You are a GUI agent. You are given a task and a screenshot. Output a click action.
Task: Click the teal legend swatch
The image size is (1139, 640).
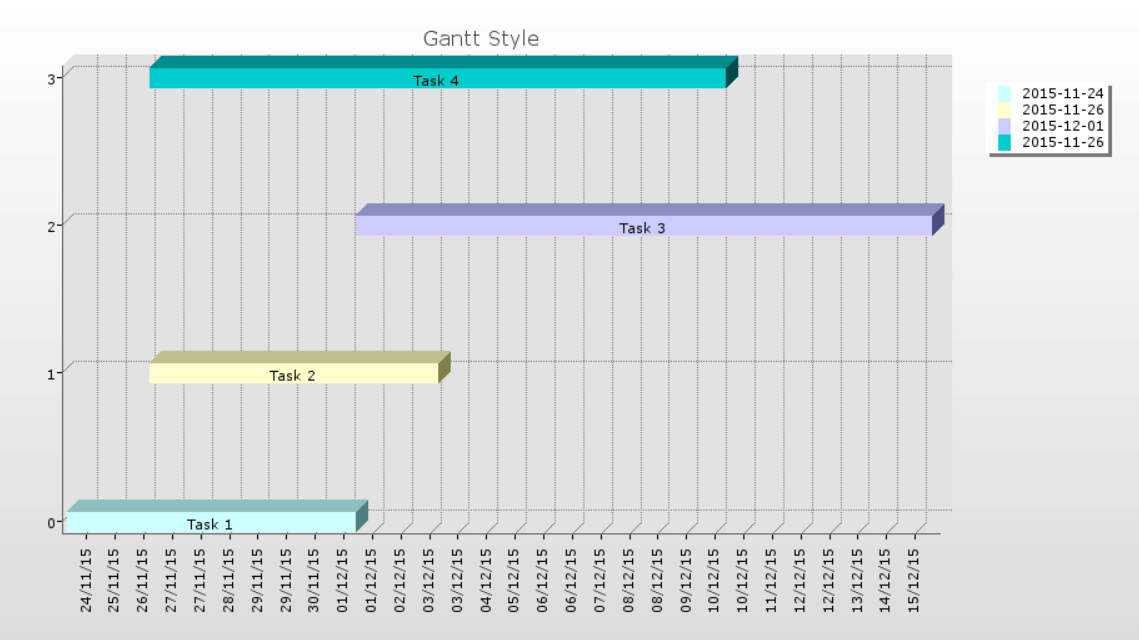(x=1004, y=143)
